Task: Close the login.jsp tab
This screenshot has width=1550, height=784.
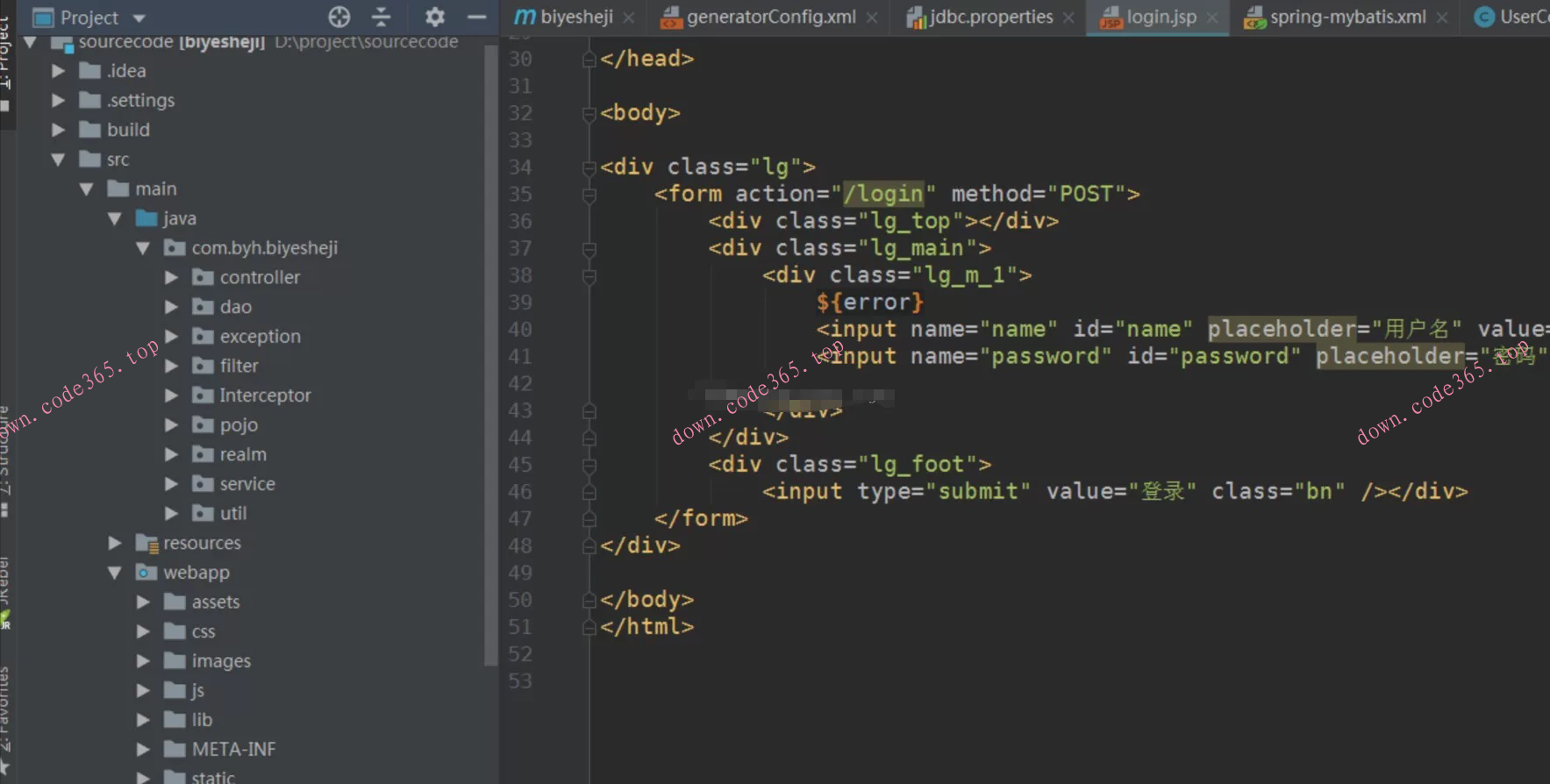Action: click(x=1212, y=18)
